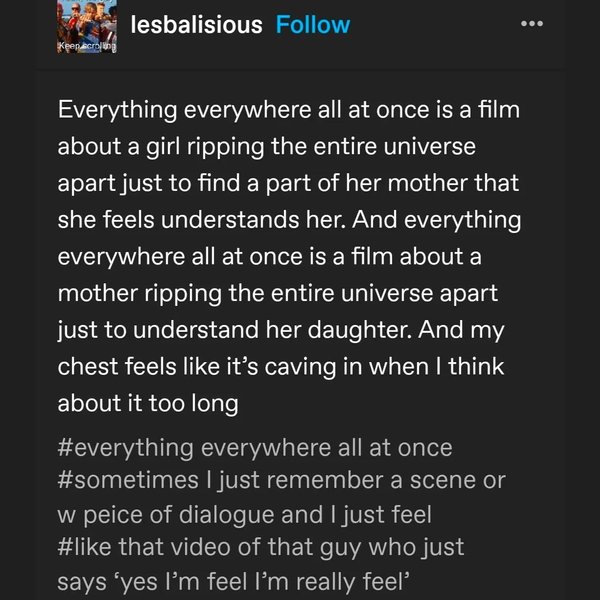Open the three-dot post options menu
Image resolution: width=600 pixels, height=600 pixels.
coord(533,24)
